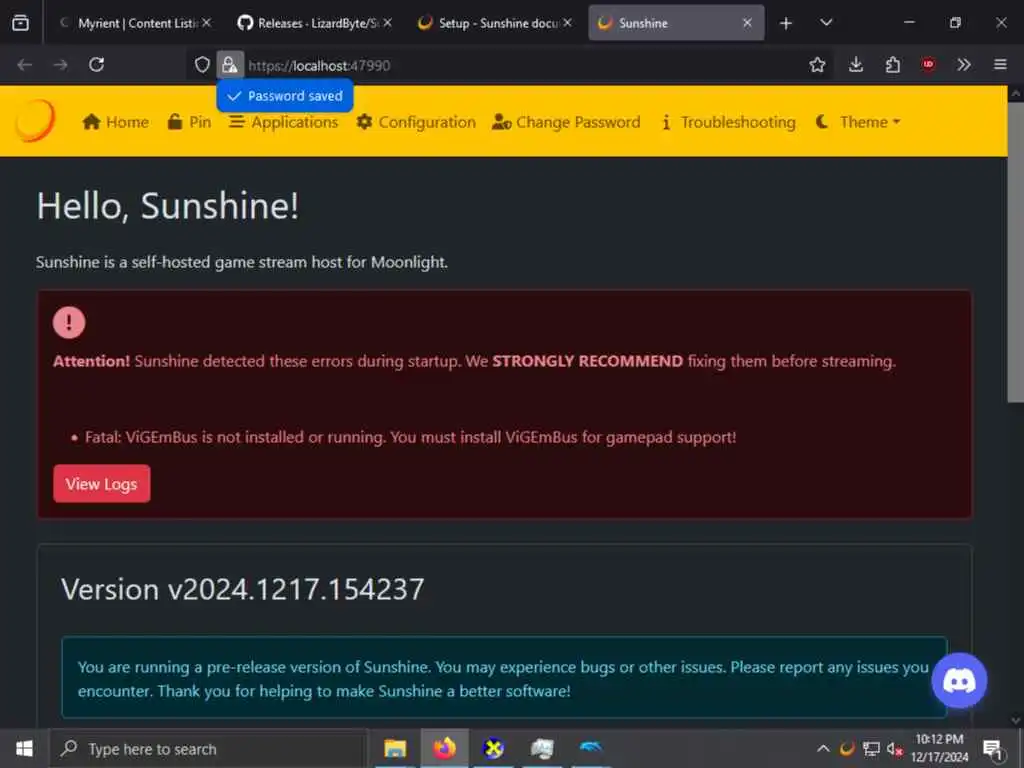Reload the current page
The image size is (1024, 768).
click(97, 65)
